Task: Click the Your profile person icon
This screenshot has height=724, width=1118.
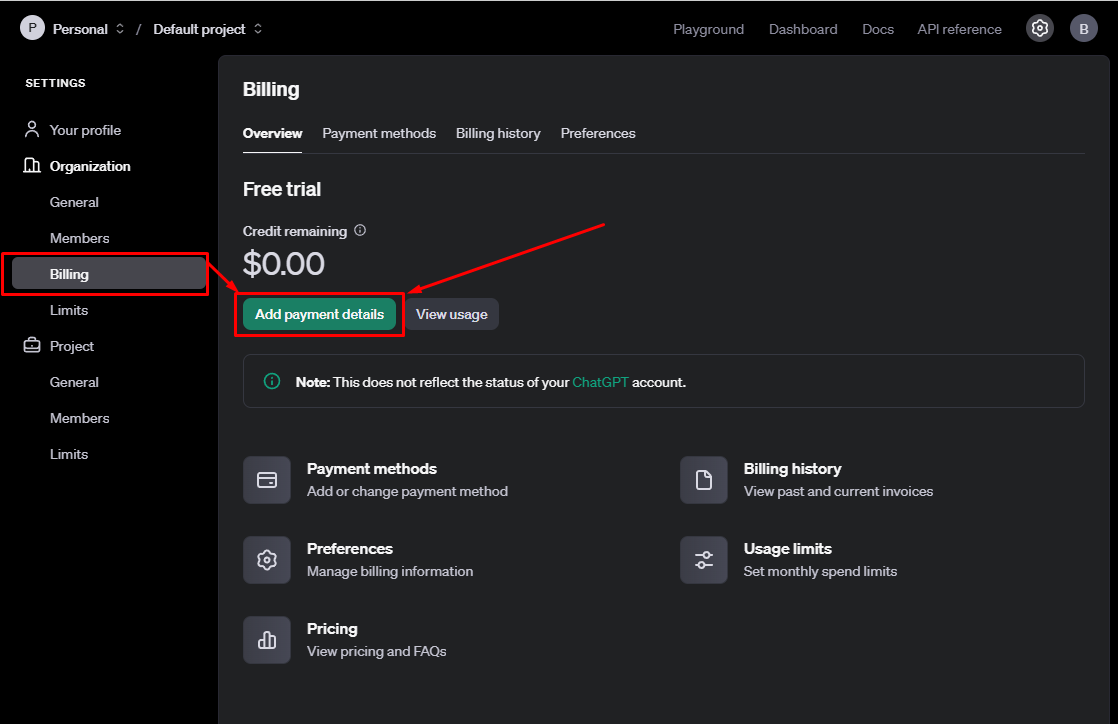Action: [x=31, y=129]
